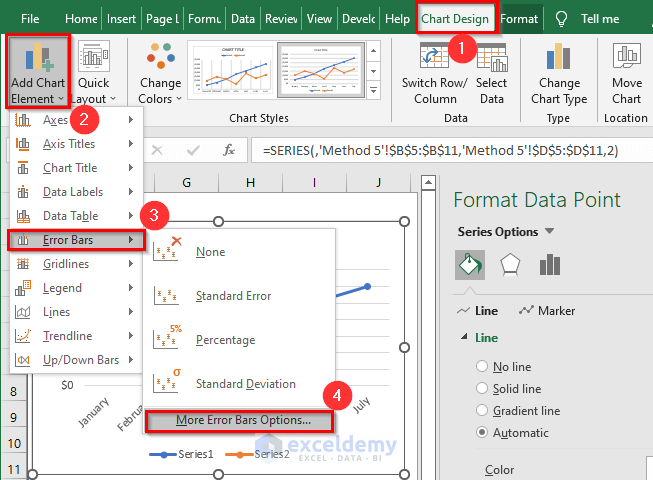The height and width of the screenshot is (480, 653).
Task: Switch to the Insert tab
Action: pyautogui.click(x=121, y=19)
